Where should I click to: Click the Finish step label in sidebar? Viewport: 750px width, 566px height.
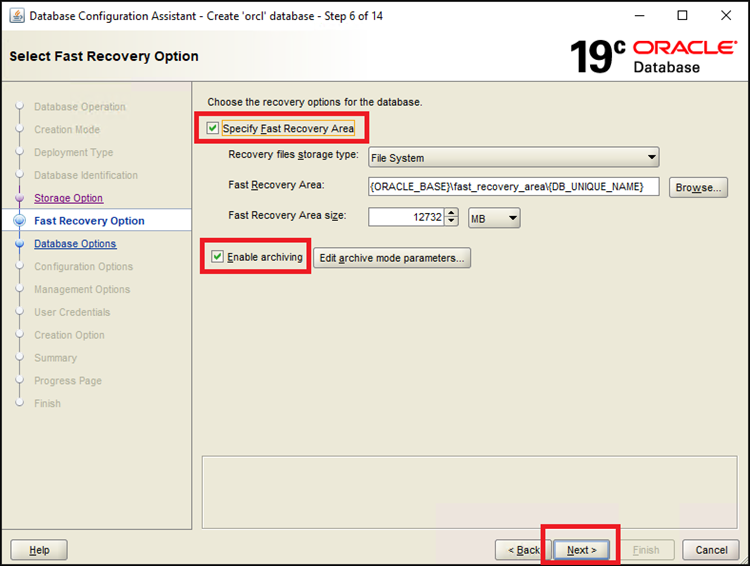click(47, 403)
